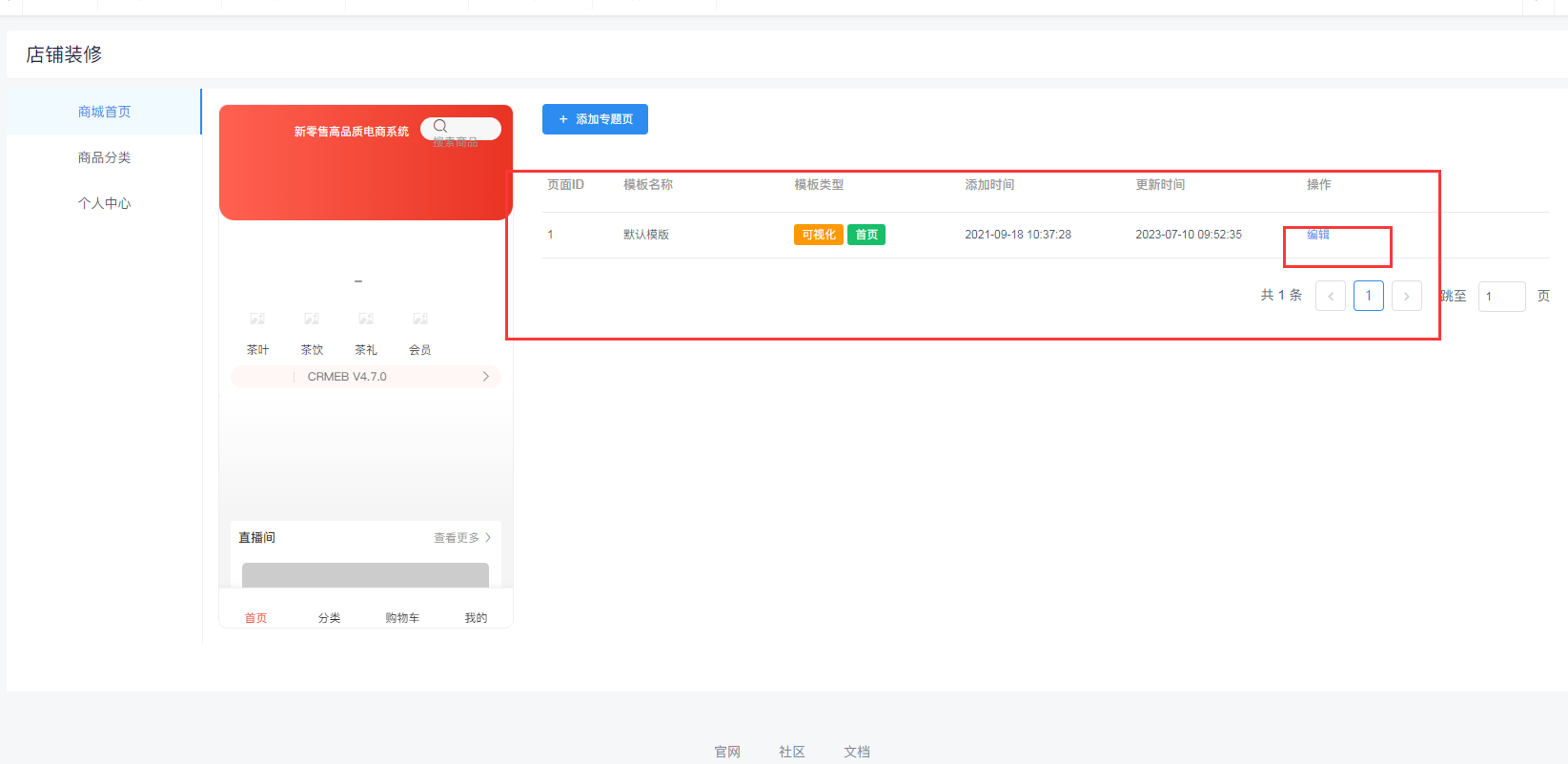
Task: Focus the 跳至 page number input
Action: tap(1502, 297)
